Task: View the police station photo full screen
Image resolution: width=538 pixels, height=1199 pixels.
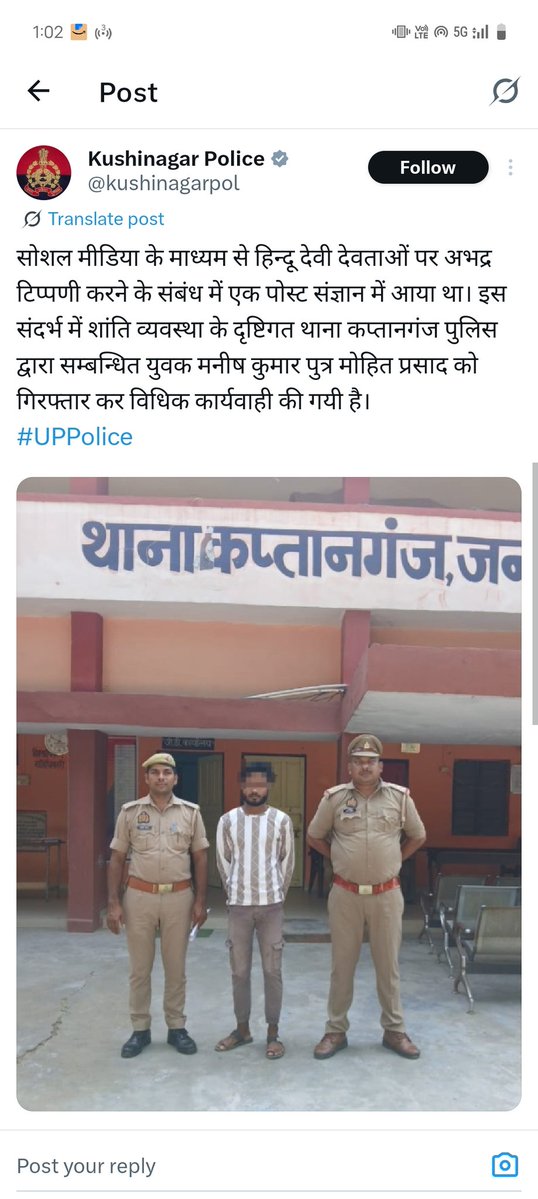Action: coord(269,794)
